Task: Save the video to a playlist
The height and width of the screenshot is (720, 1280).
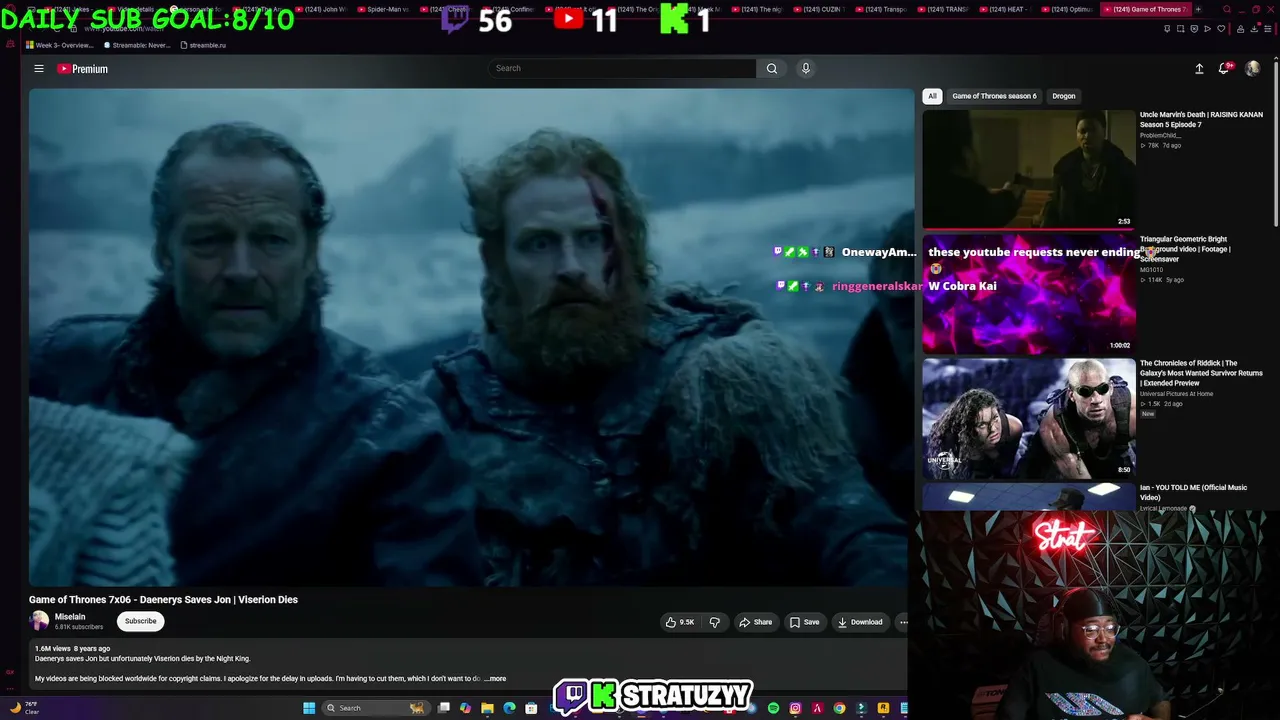Action: click(x=804, y=622)
